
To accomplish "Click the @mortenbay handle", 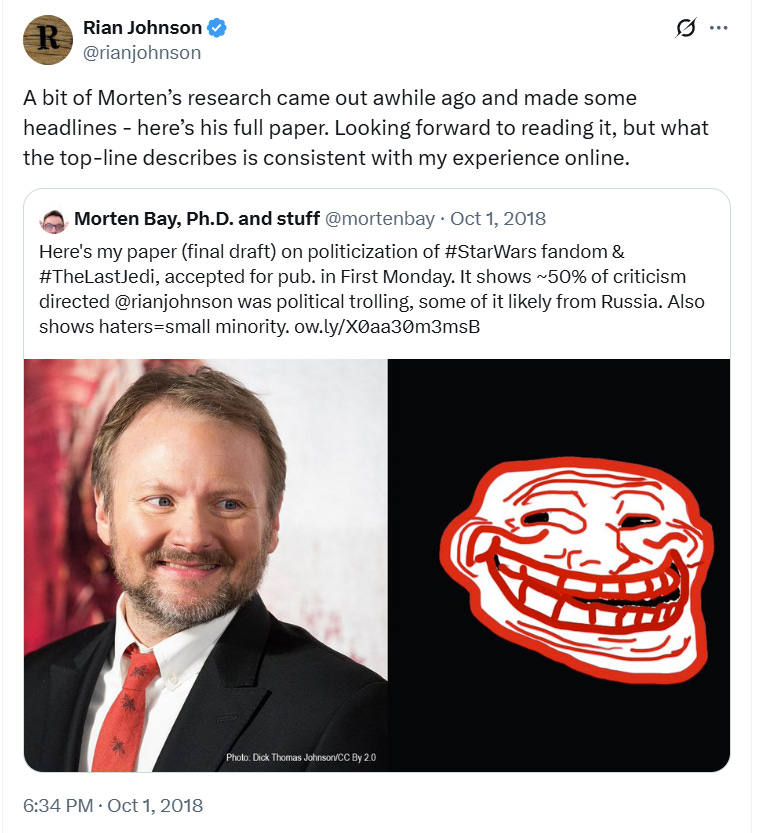I will (379, 219).
